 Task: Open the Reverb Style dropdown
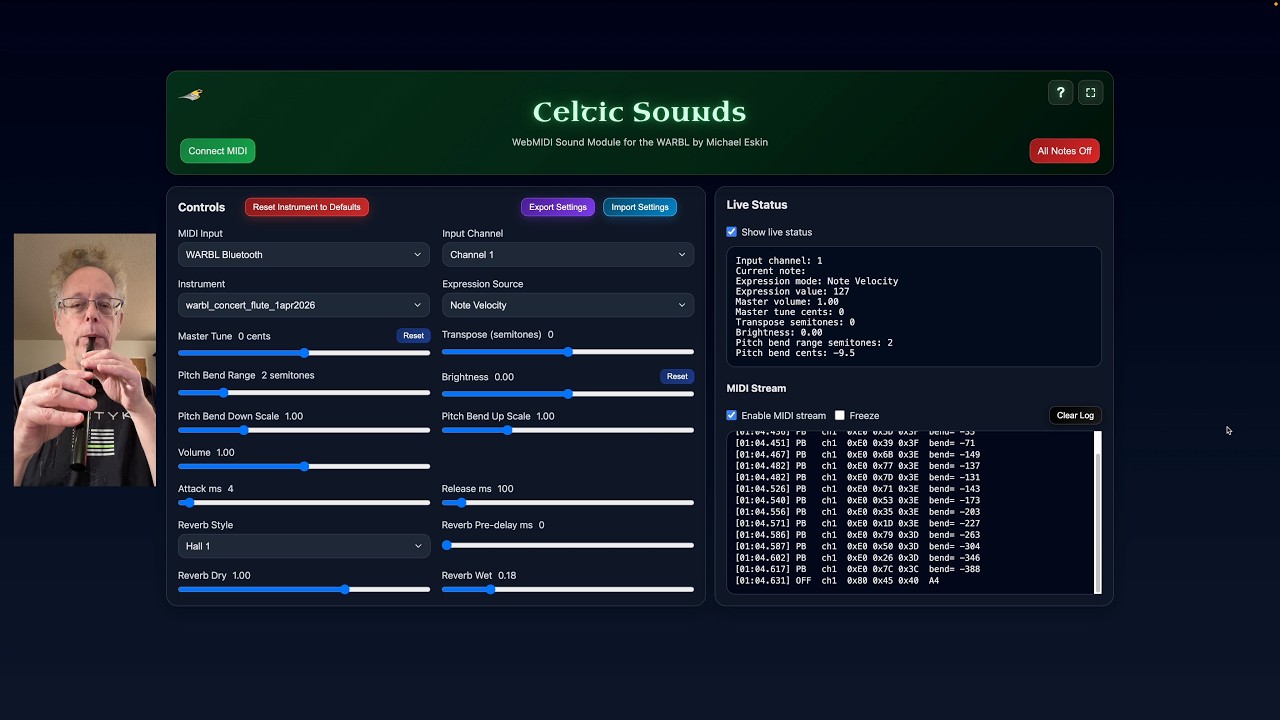[x=303, y=546]
